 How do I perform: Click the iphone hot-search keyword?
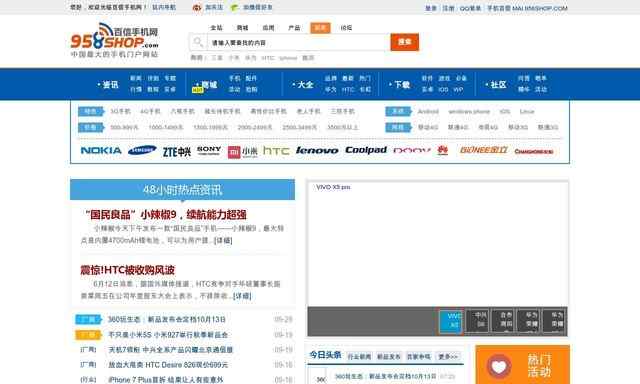(x=288, y=58)
